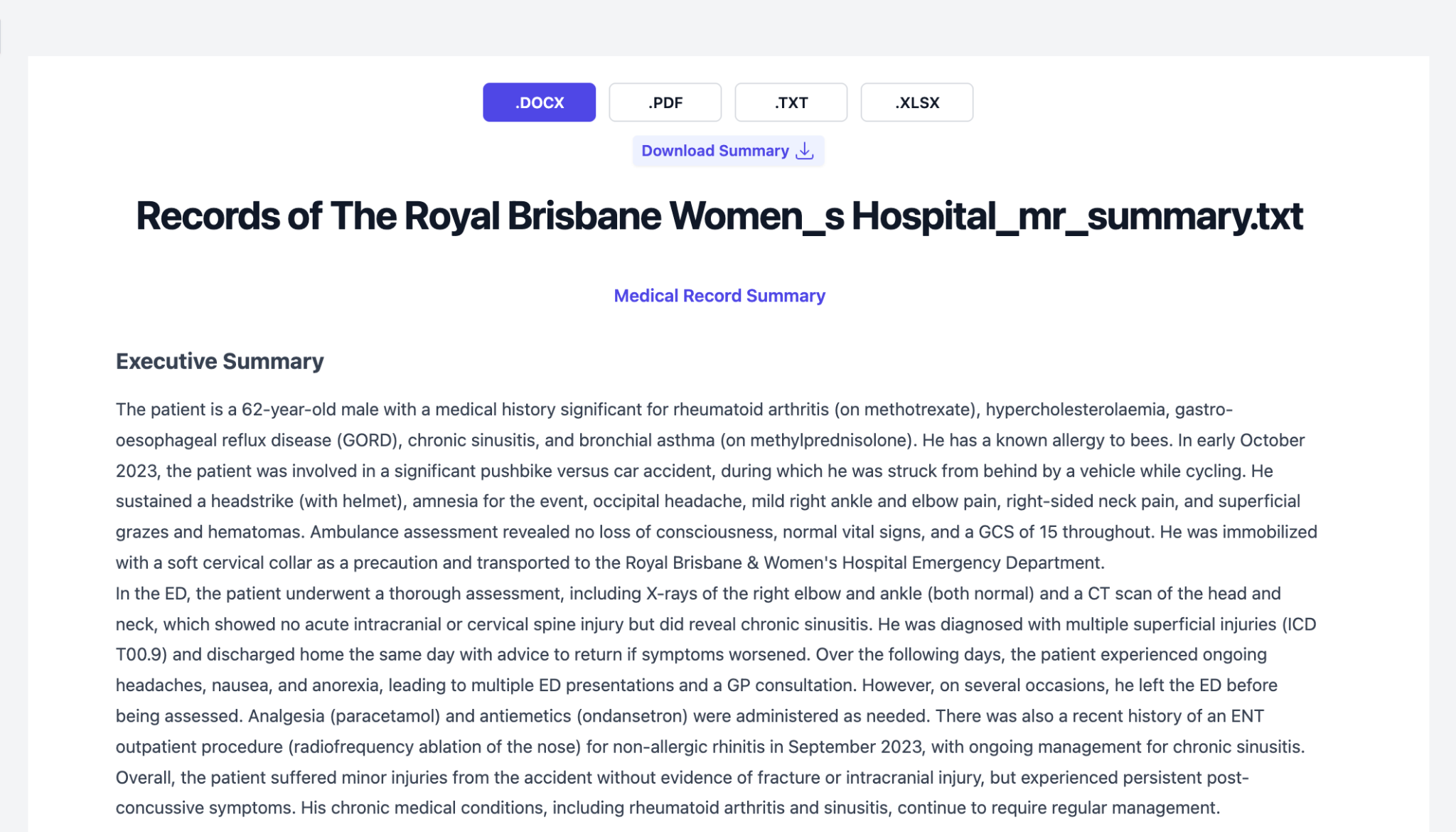1456x832 pixels.
Task: Pick the .XLSX format button
Action: [x=916, y=102]
